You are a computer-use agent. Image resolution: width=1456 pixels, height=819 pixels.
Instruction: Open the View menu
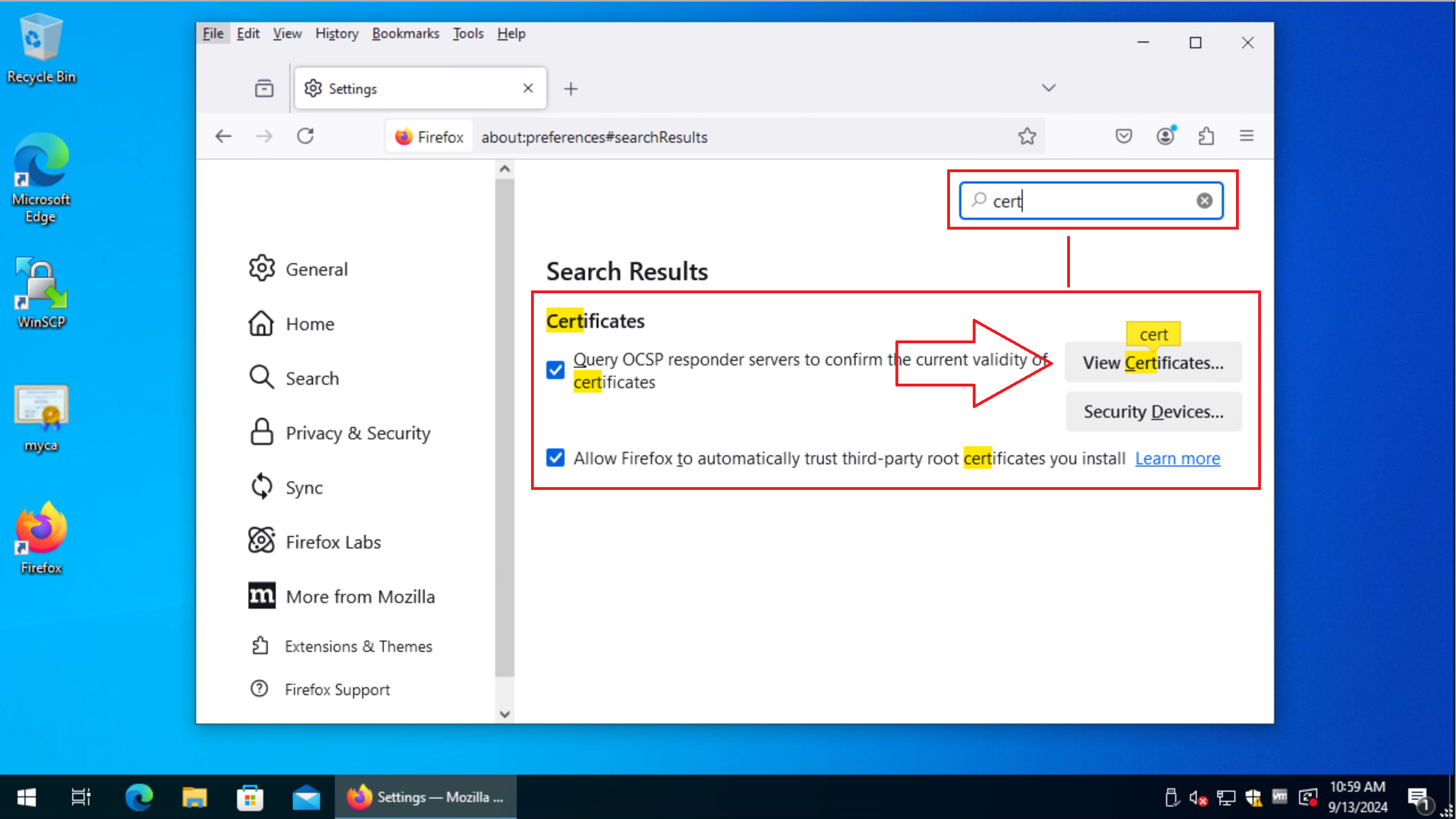pyautogui.click(x=287, y=34)
